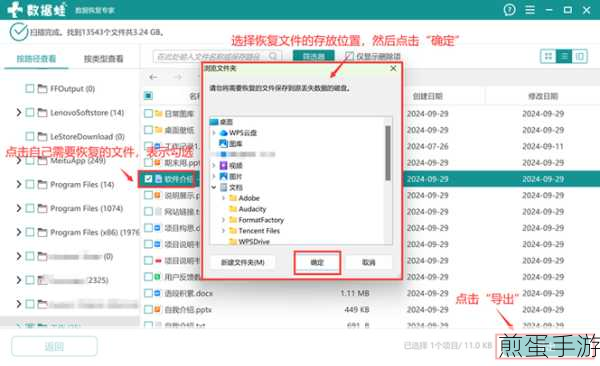Click file icon of checked 软件介绍 row

click(x=158, y=179)
